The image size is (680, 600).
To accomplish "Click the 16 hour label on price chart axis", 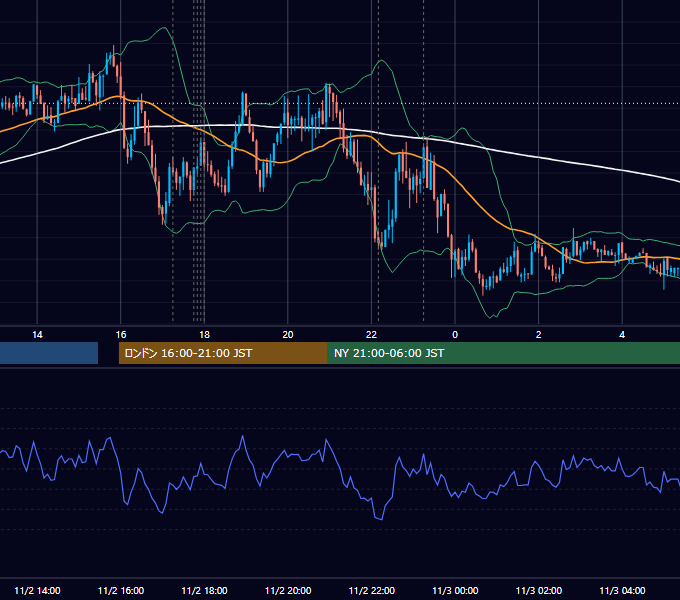I will pos(121,335).
